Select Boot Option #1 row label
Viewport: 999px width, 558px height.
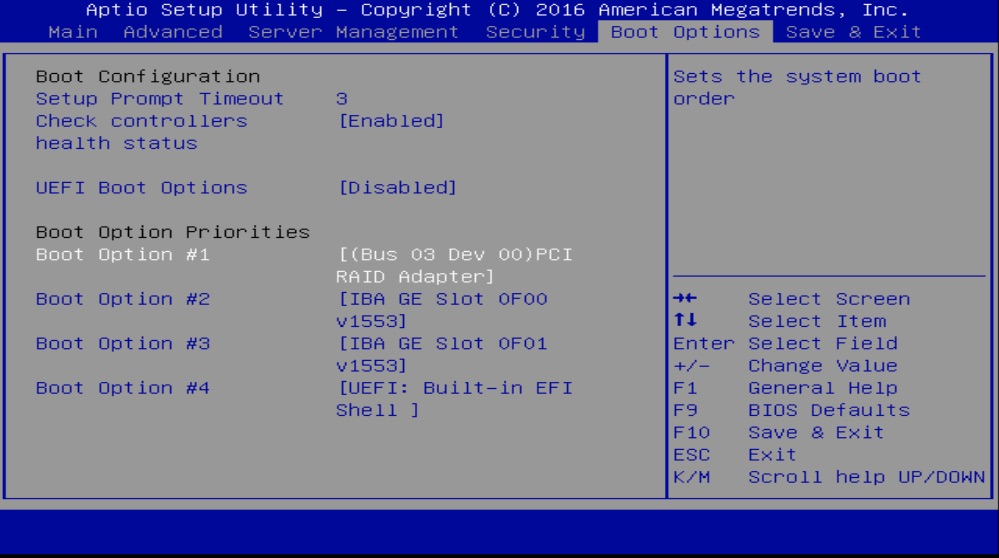123,255
